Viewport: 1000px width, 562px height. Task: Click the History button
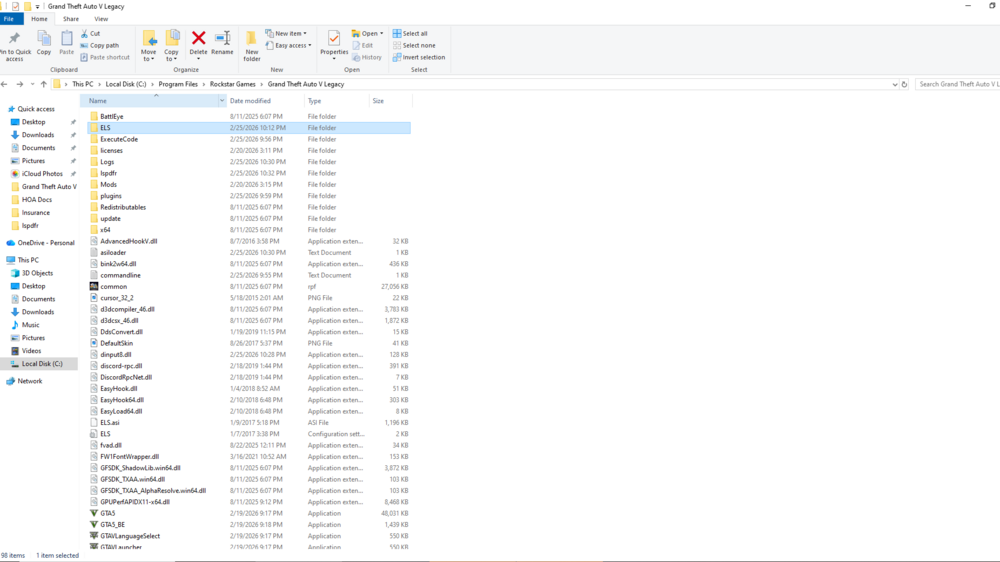(367, 57)
